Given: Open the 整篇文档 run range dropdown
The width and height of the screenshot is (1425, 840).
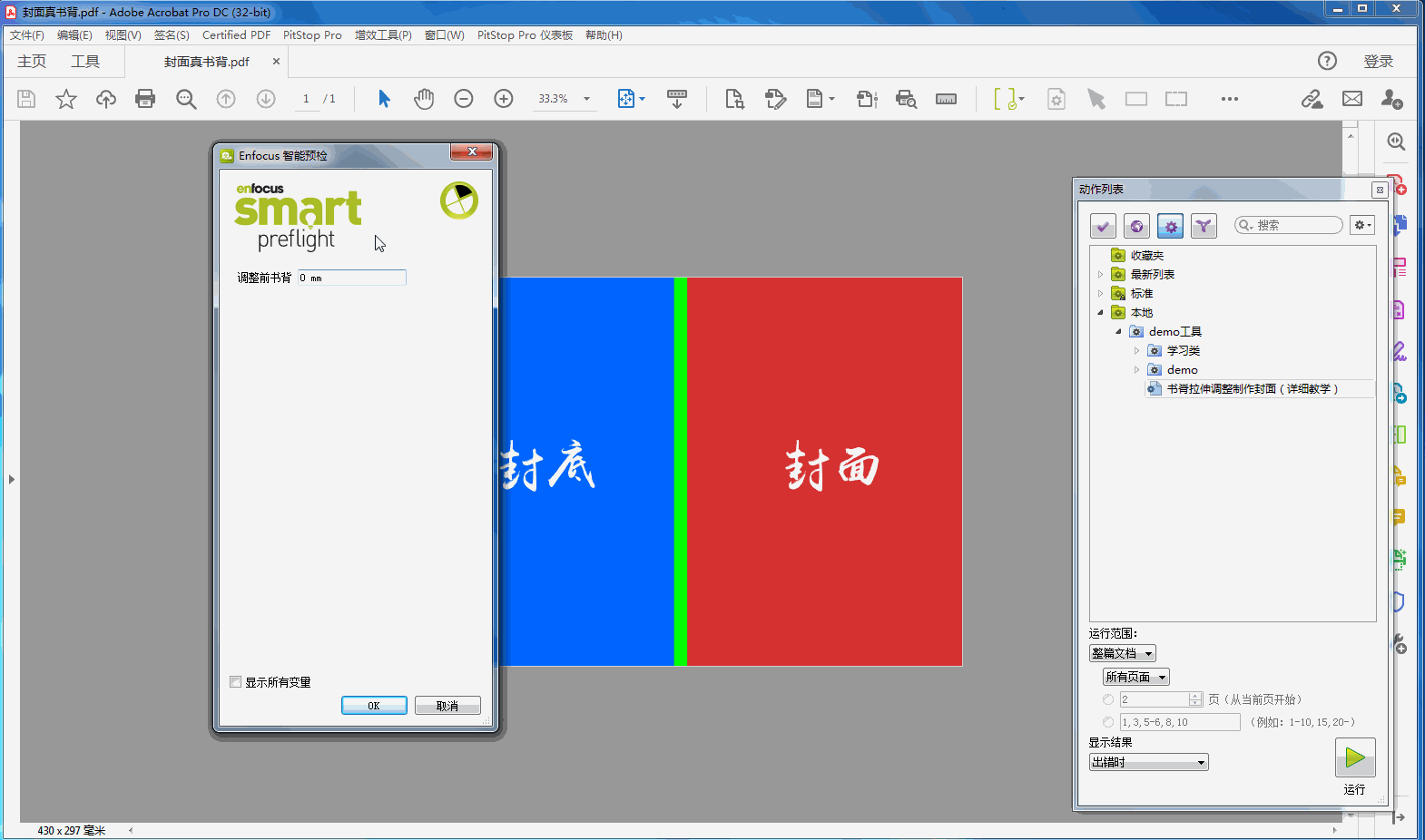Looking at the screenshot, I should [x=1123, y=653].
